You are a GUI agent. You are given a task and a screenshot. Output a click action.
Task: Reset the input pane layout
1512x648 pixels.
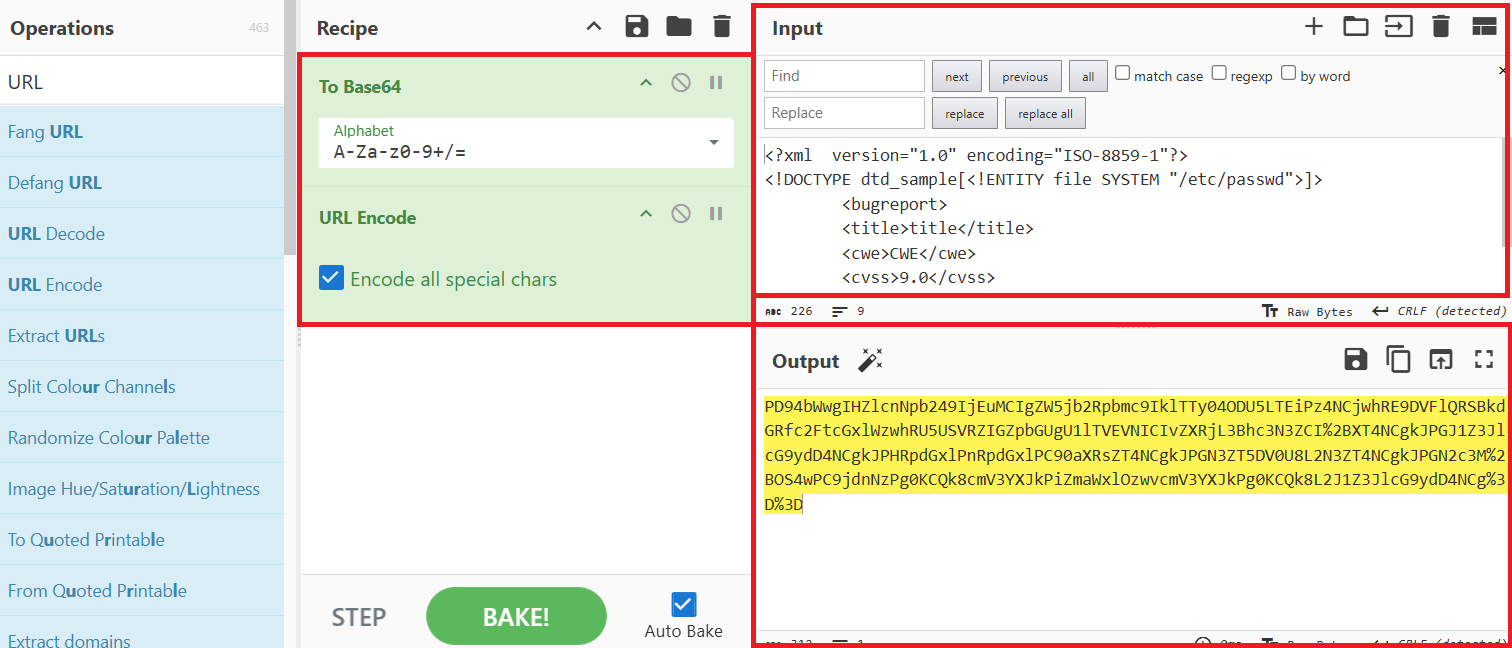click(1483, 27)
